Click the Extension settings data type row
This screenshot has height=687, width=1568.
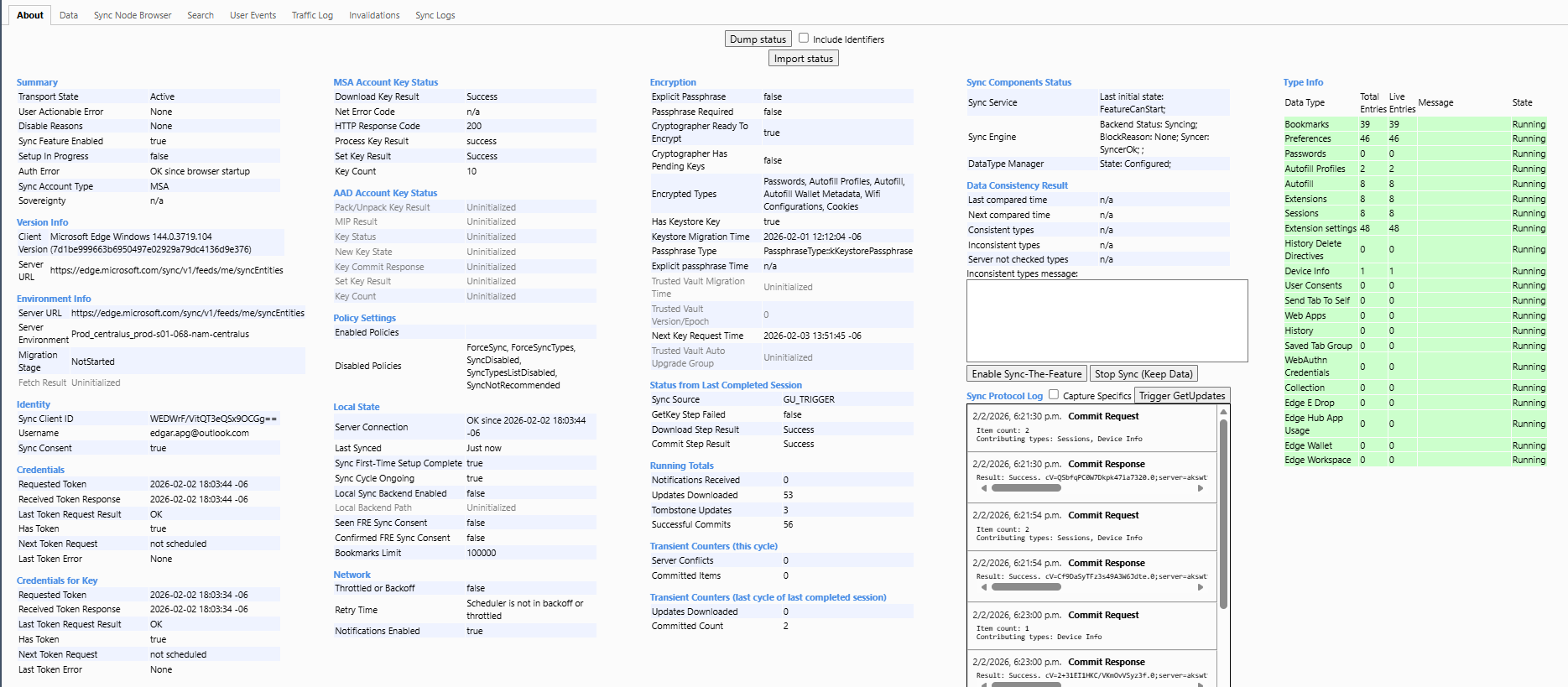pyautogui.click(x=1414, y=229)
